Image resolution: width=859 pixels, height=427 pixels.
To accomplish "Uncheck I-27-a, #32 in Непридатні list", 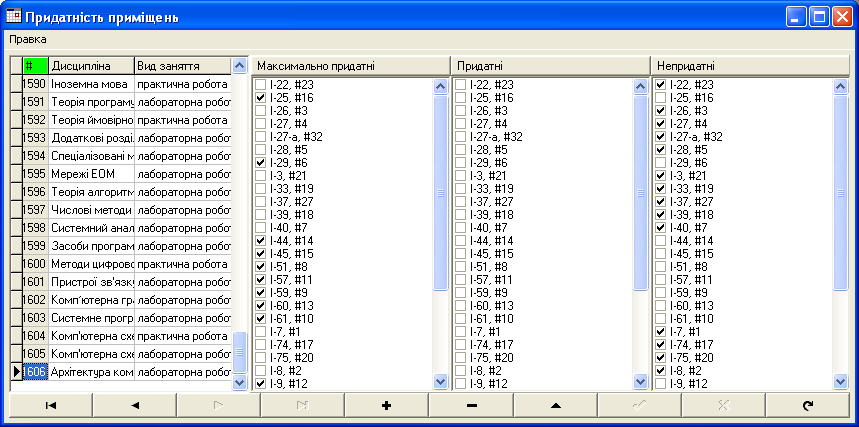I will tap(661, 136).
